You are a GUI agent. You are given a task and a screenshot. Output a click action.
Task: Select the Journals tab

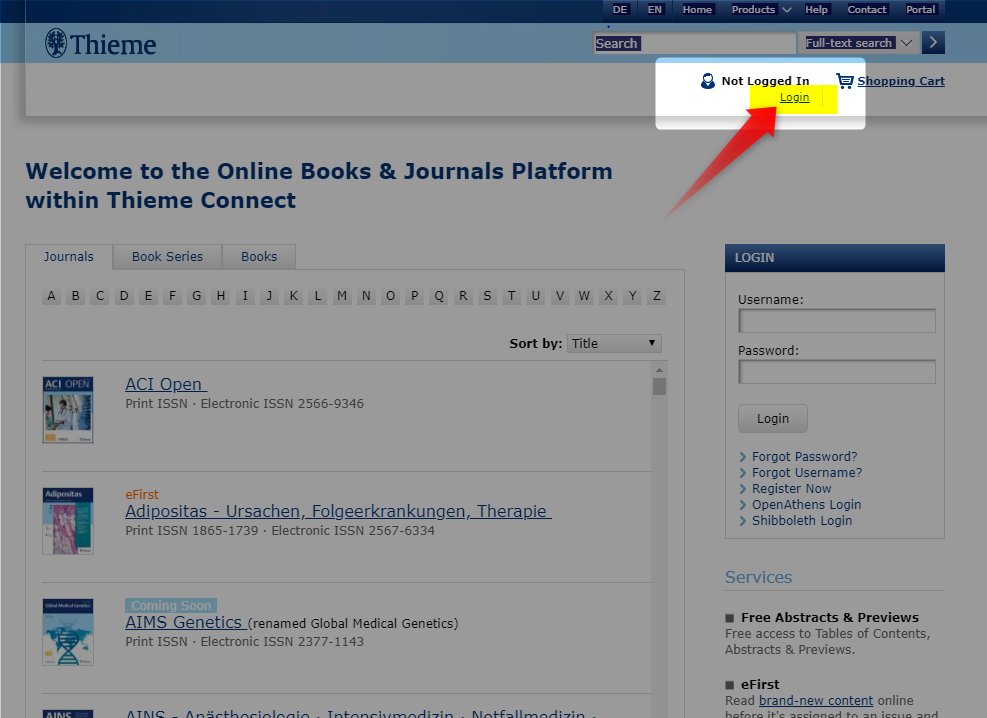(69, 257)
